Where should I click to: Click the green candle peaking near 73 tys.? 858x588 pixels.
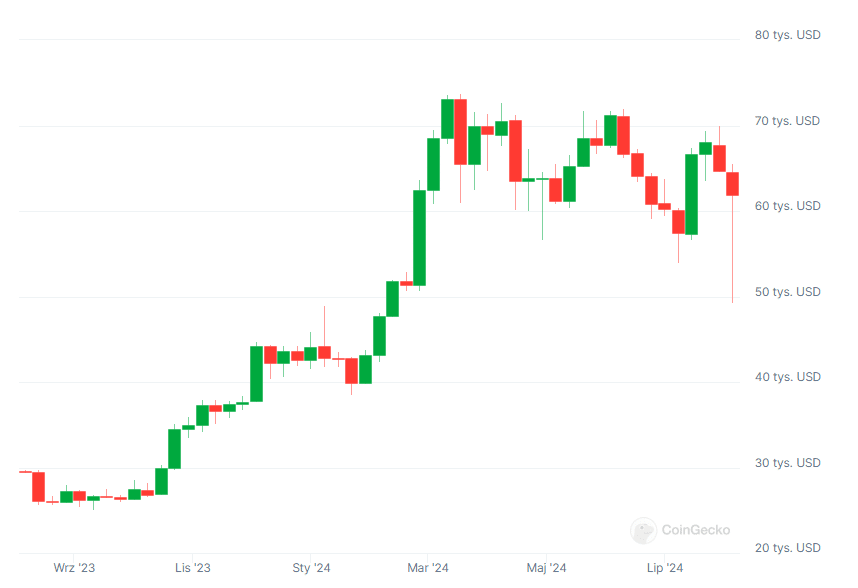click(x=447, y=118)
